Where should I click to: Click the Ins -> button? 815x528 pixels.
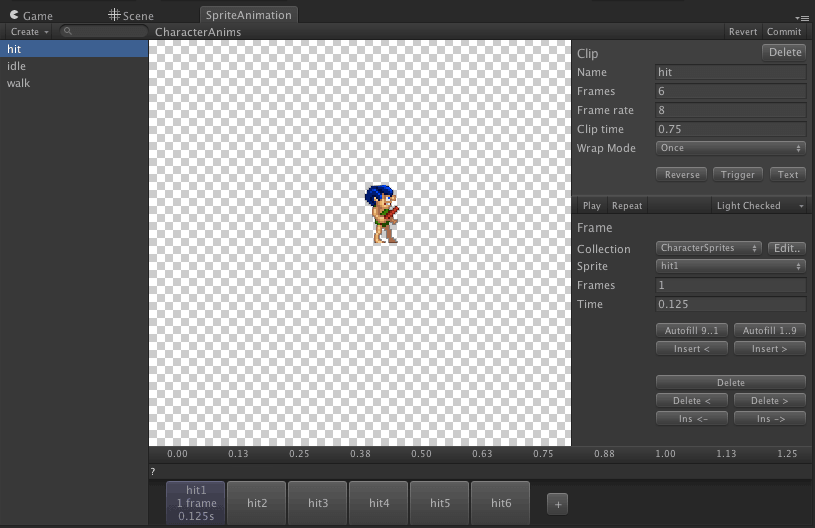(769, 419)
